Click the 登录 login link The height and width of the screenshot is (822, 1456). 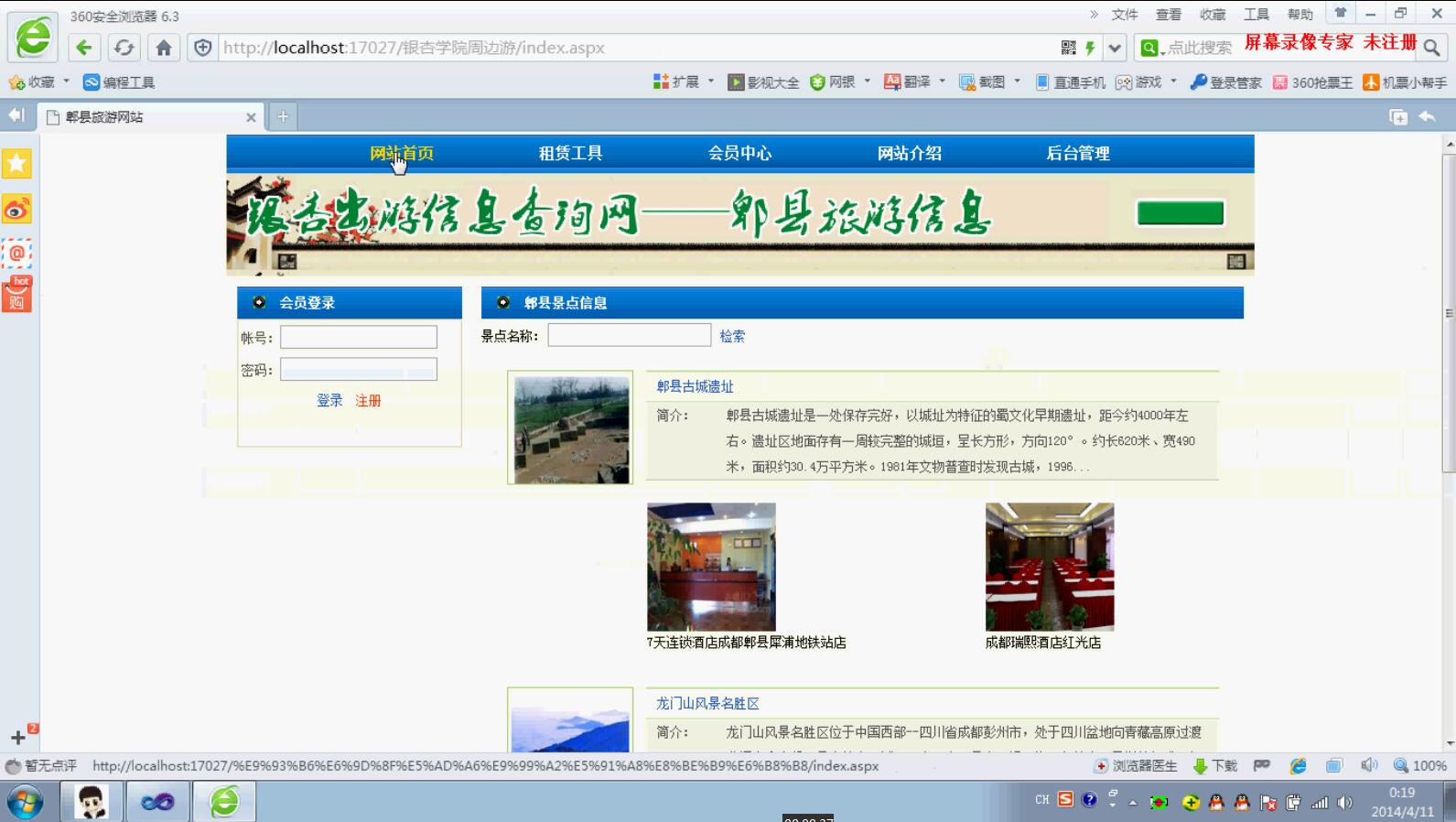coord(329,401)
